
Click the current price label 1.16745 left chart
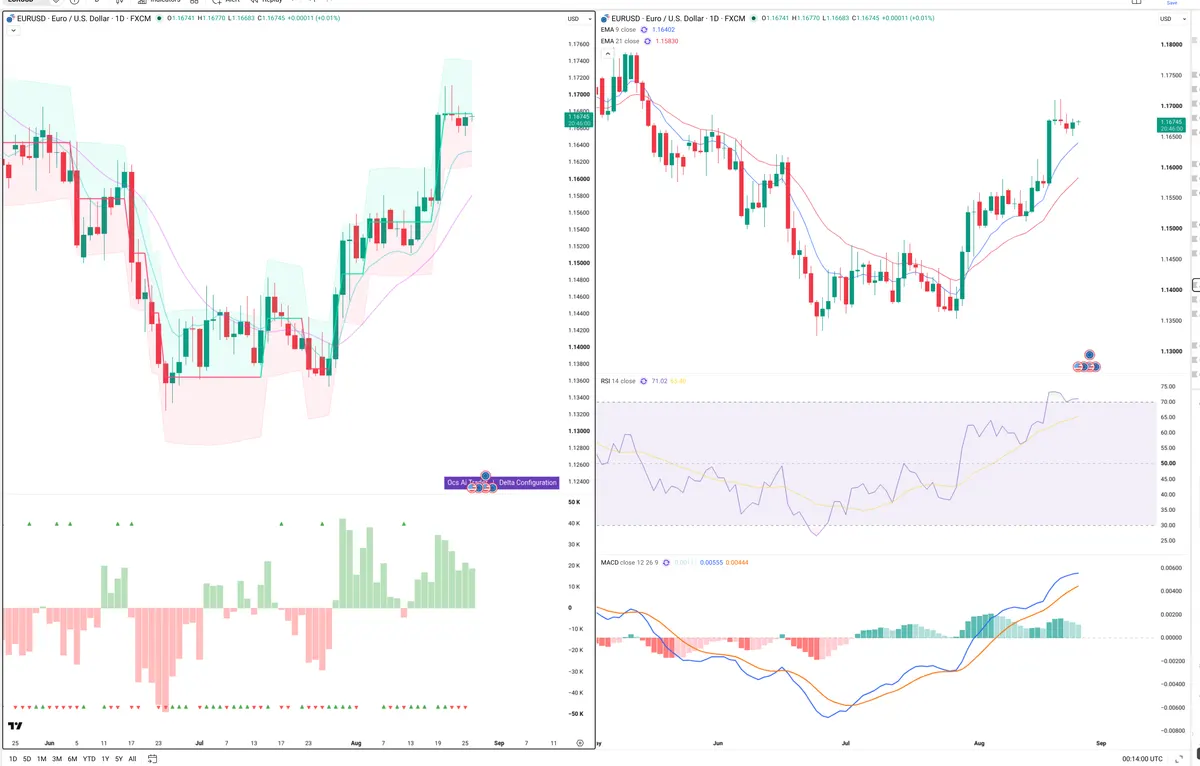pos(579,119)
